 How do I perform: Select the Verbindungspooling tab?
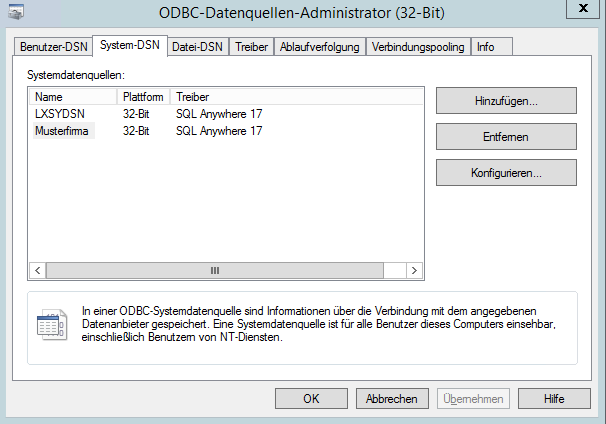pyautogui.click(x=418, y=47)
